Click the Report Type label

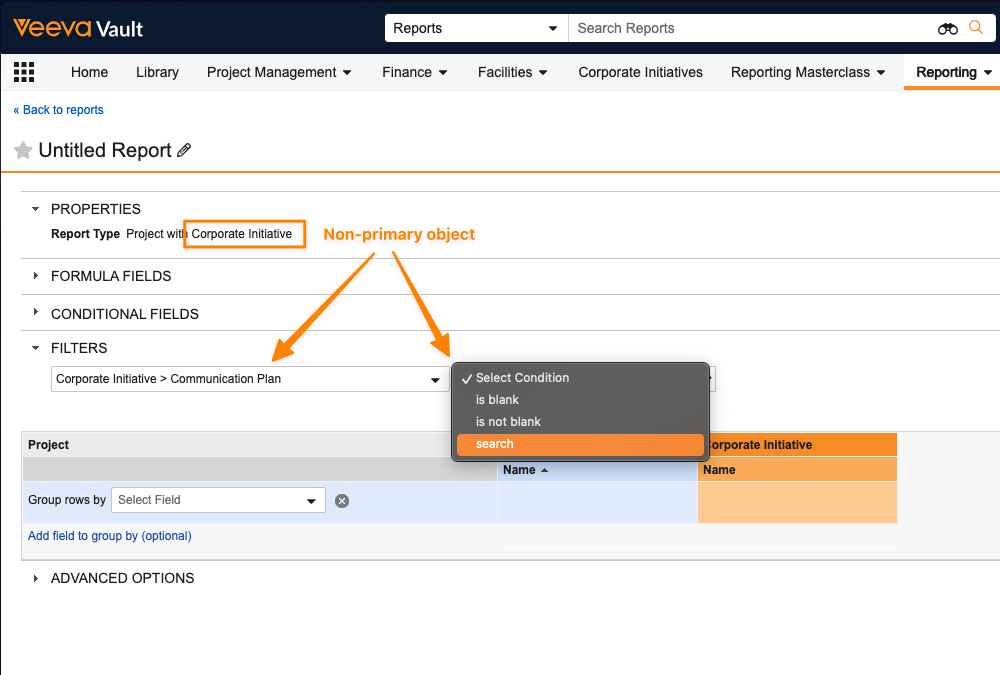[85, 234]
